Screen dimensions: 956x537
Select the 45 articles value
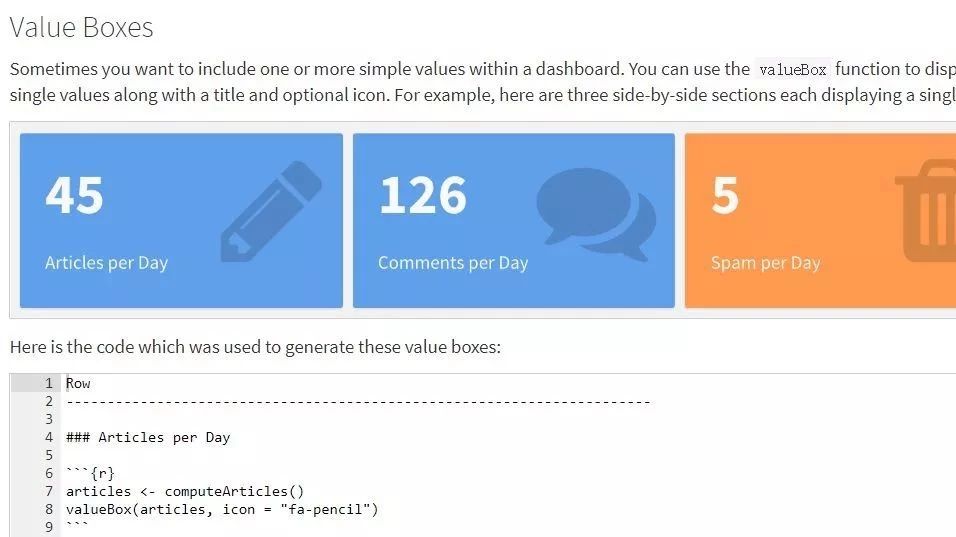(74, 196)
